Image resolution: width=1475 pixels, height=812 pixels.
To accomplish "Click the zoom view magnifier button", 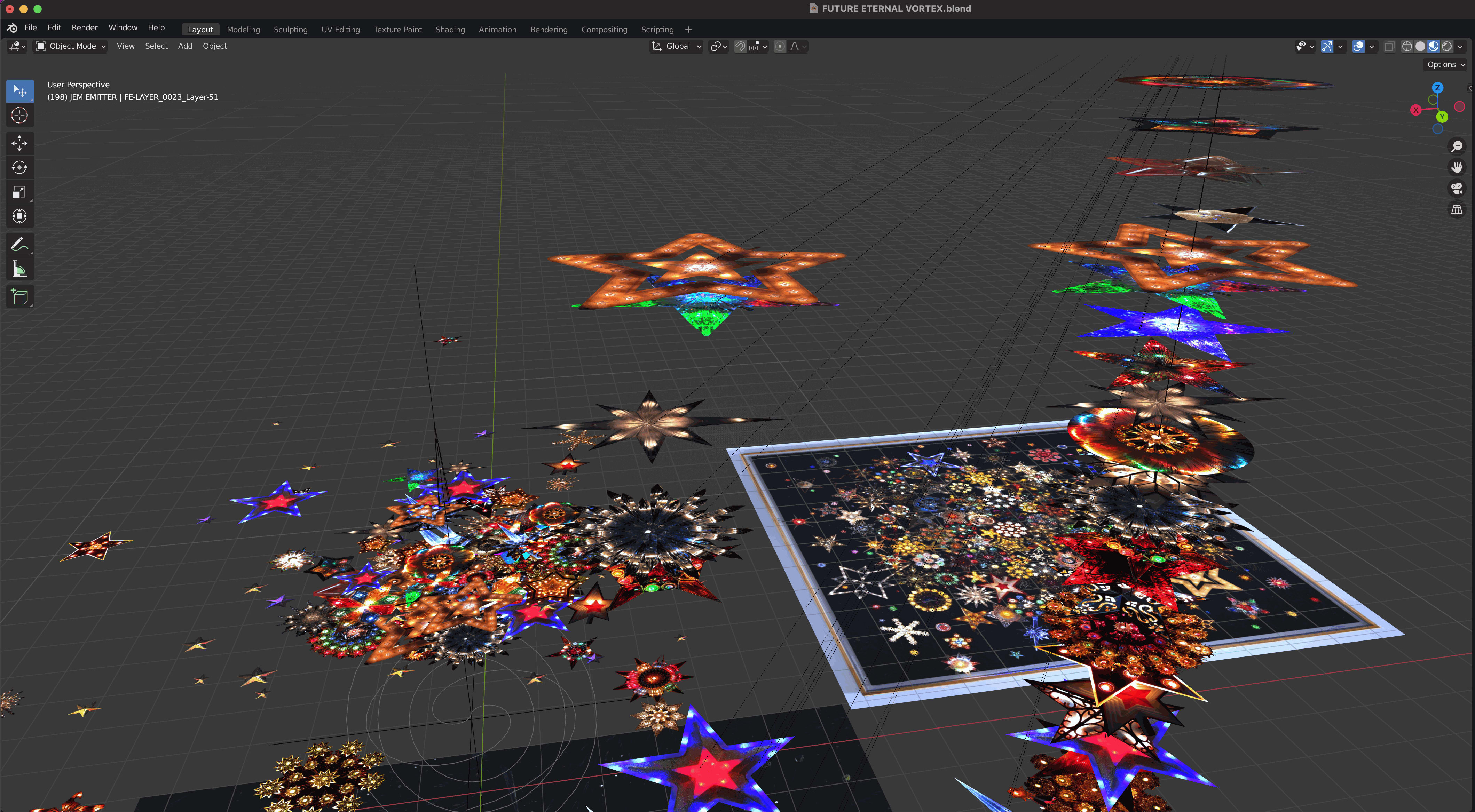I will [x=1457, y=146].
